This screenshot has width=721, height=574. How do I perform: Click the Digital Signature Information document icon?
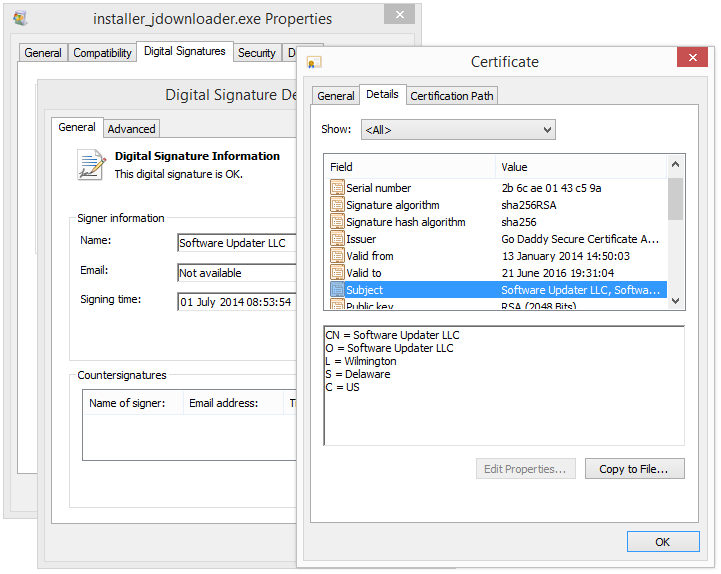click(91, 165)
